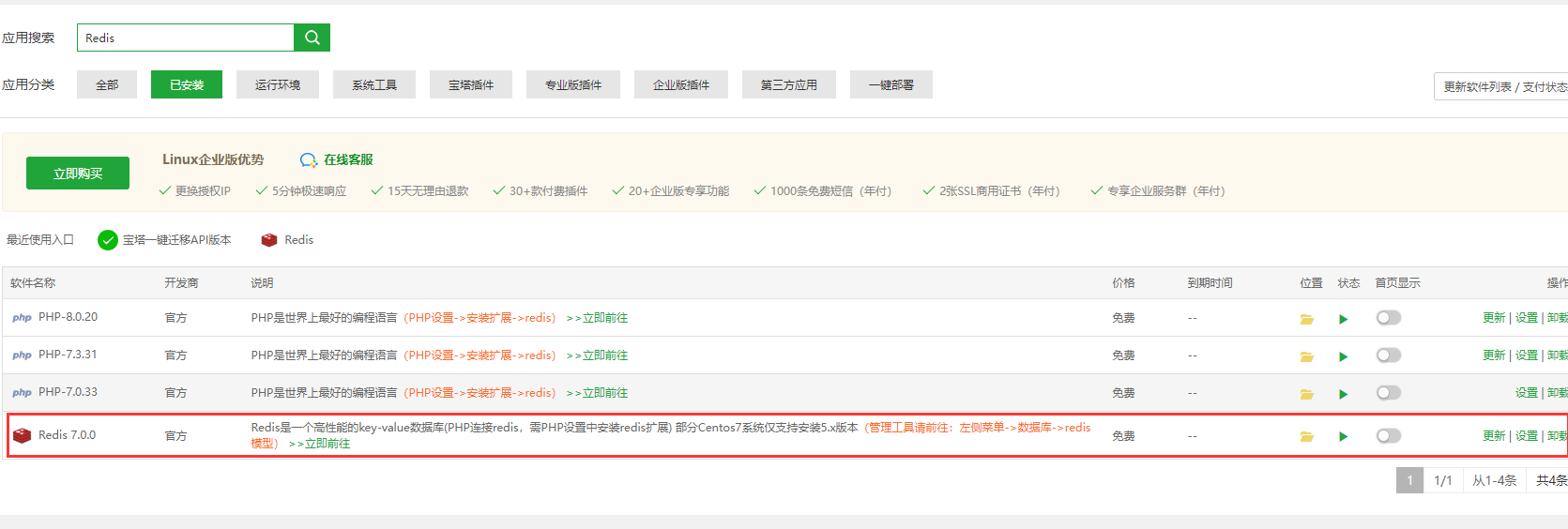Click the 在线客服 chat bubble icon
1568x529 pixels.
point(308,160)
